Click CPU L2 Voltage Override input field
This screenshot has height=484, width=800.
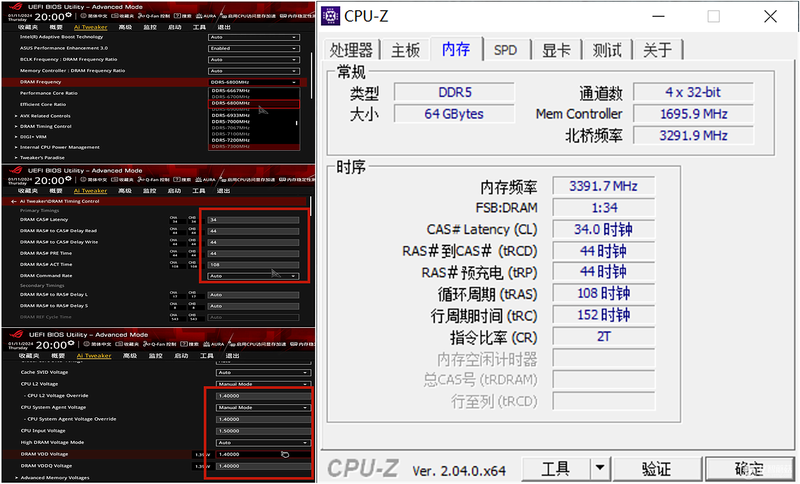pos(264,396)
